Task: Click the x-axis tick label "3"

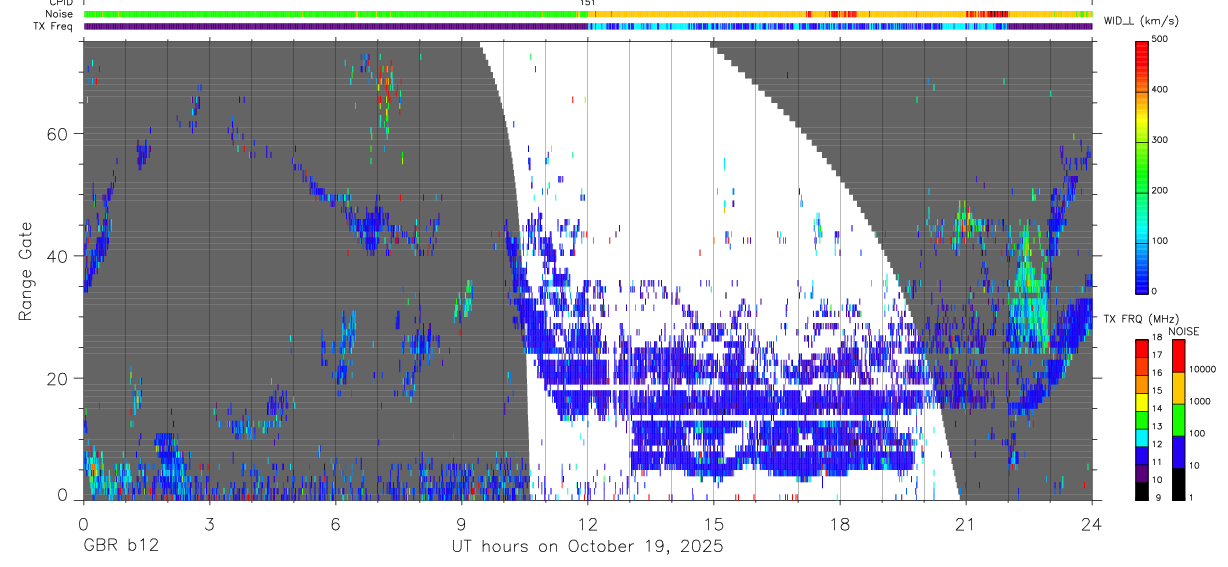Action: (209, 523)
